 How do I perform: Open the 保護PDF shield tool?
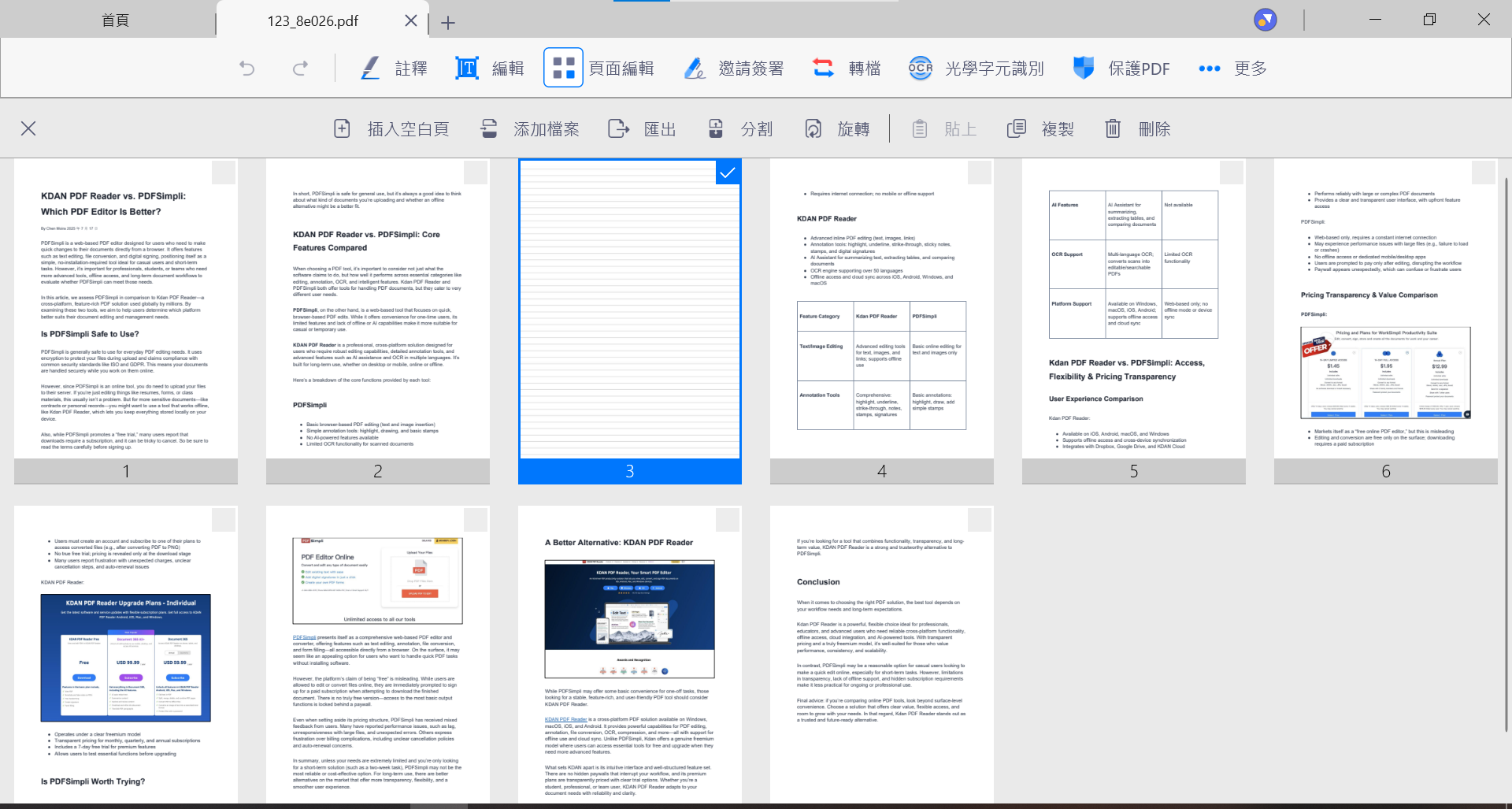1121,69
